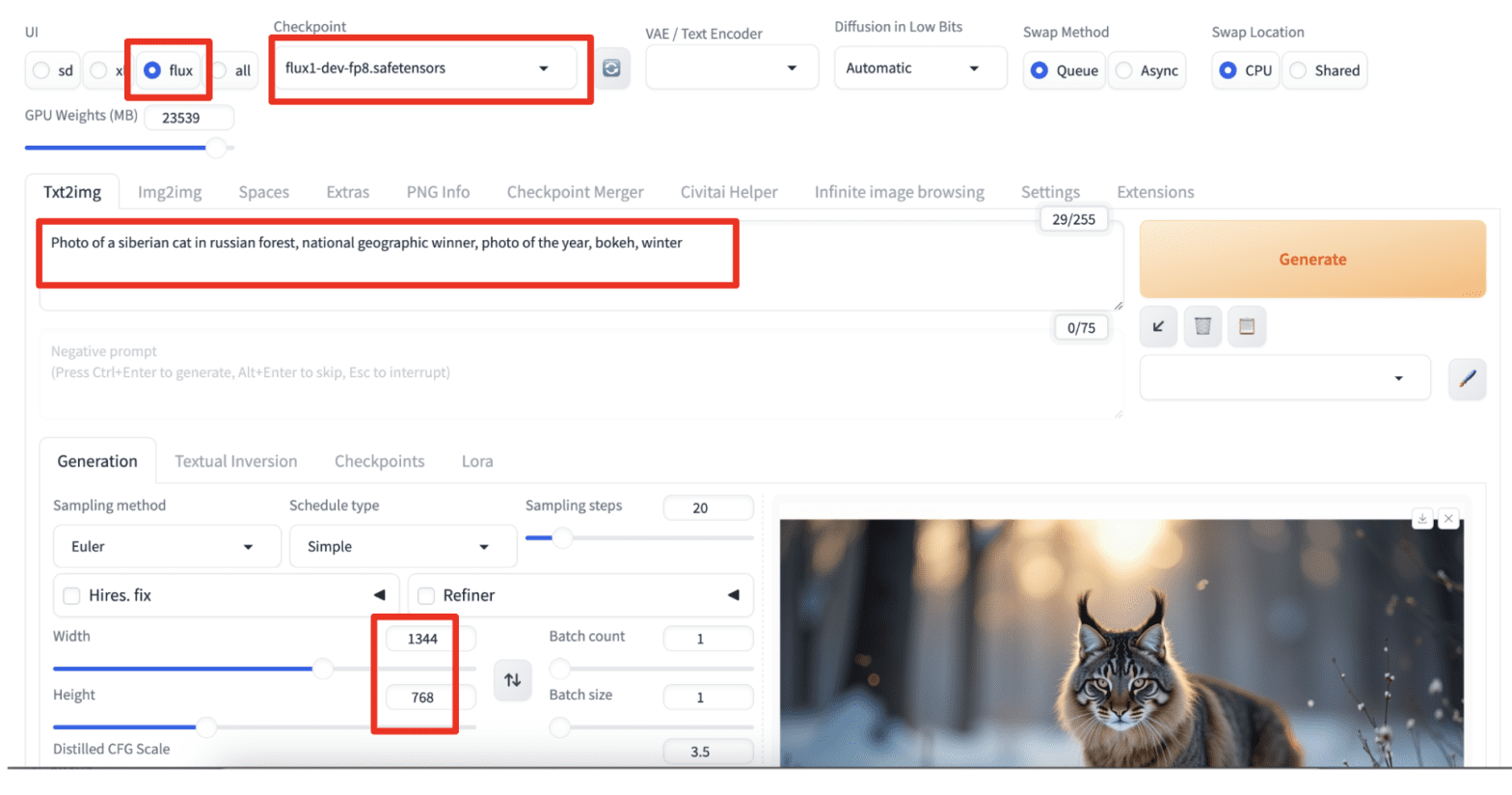
Task: Switch to the Img2img tab
Action: (170, 192)
